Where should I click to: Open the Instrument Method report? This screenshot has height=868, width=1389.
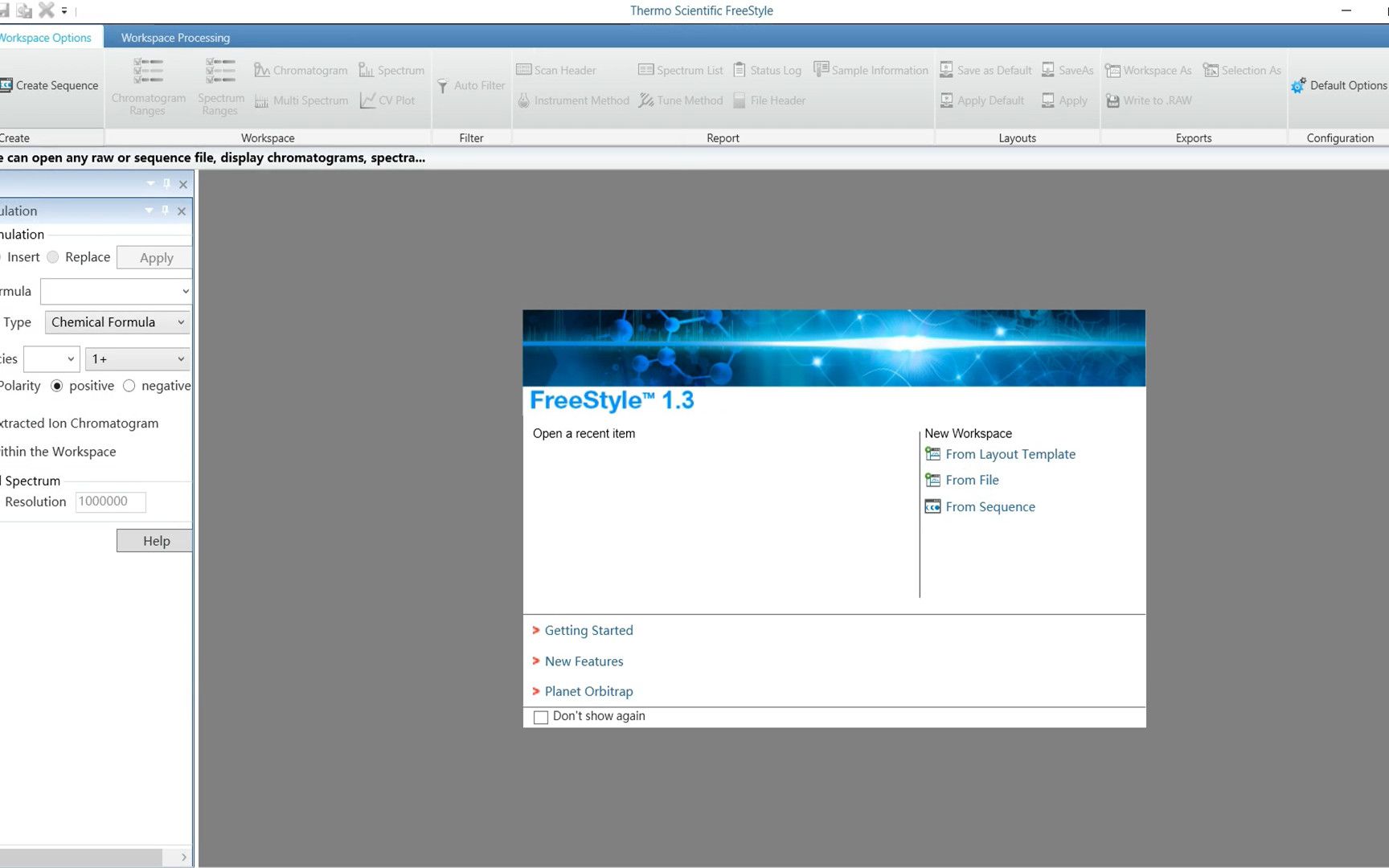(573, 100)
